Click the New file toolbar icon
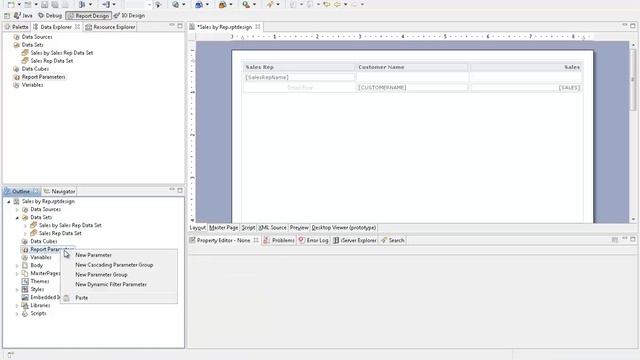The height and width of the screenshot is (360, 640). click(11, 4)
